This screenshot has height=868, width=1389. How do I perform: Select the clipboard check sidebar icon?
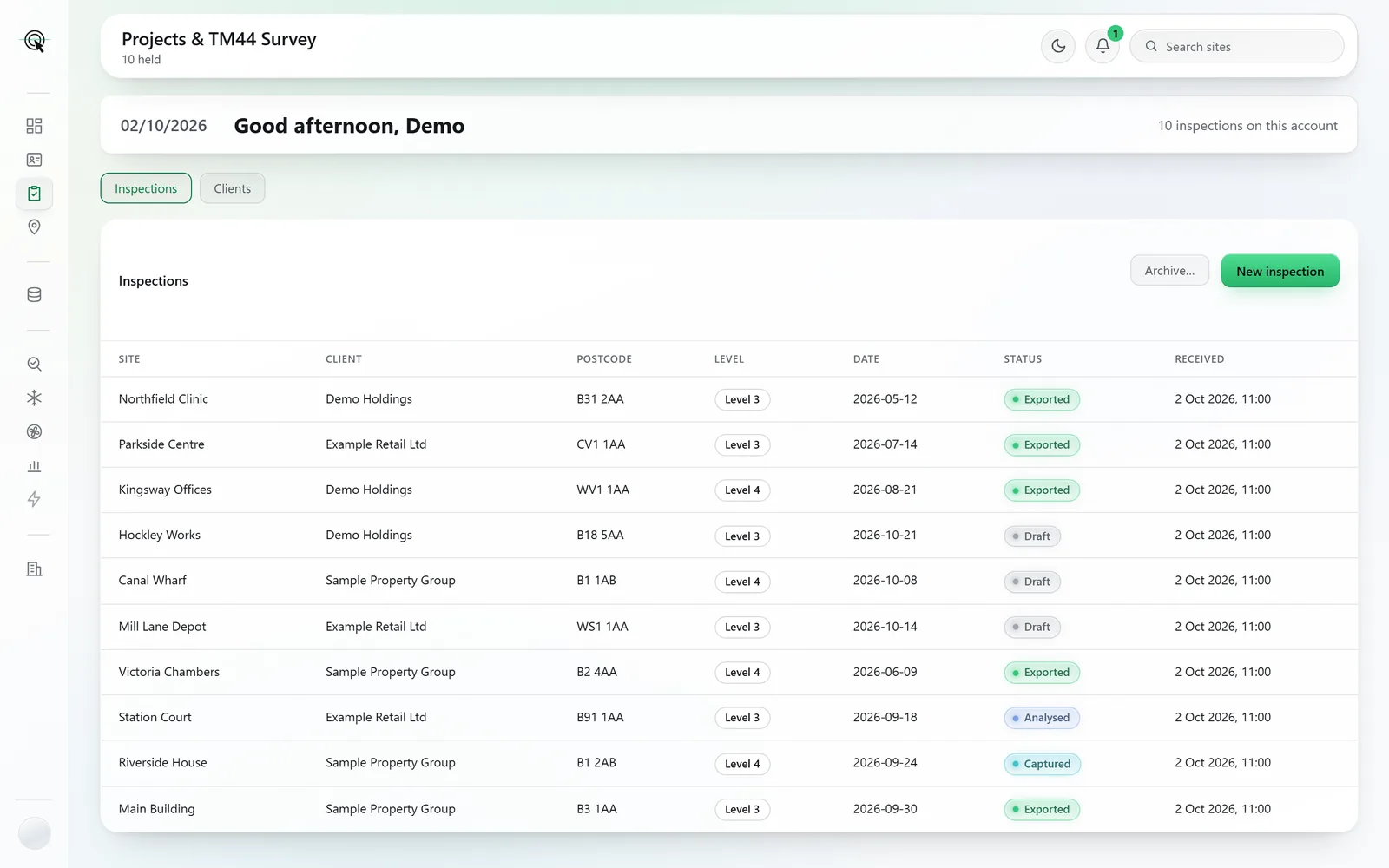[34, 194]
